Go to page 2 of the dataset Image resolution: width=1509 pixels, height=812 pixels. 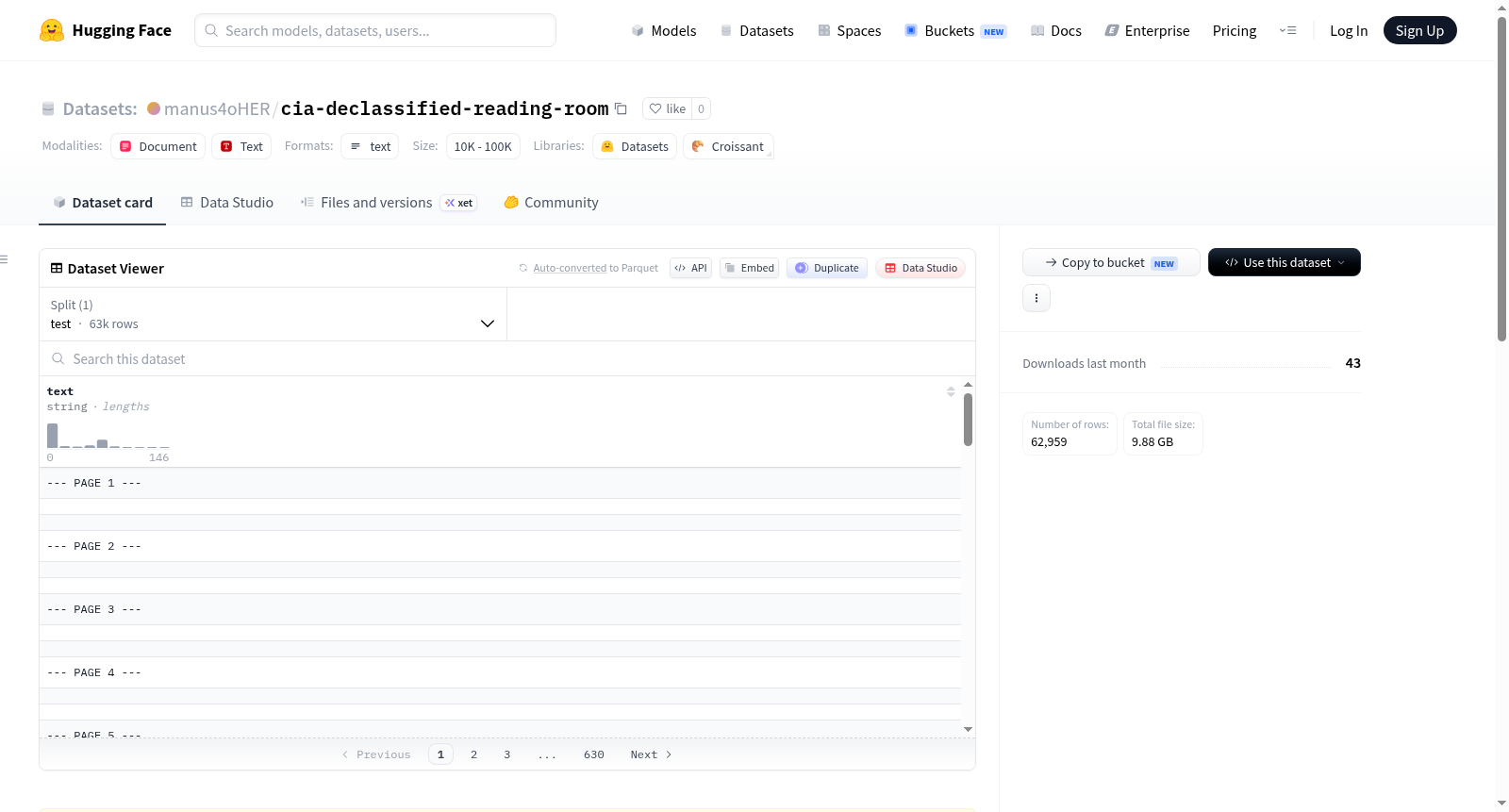coord(473,754)
